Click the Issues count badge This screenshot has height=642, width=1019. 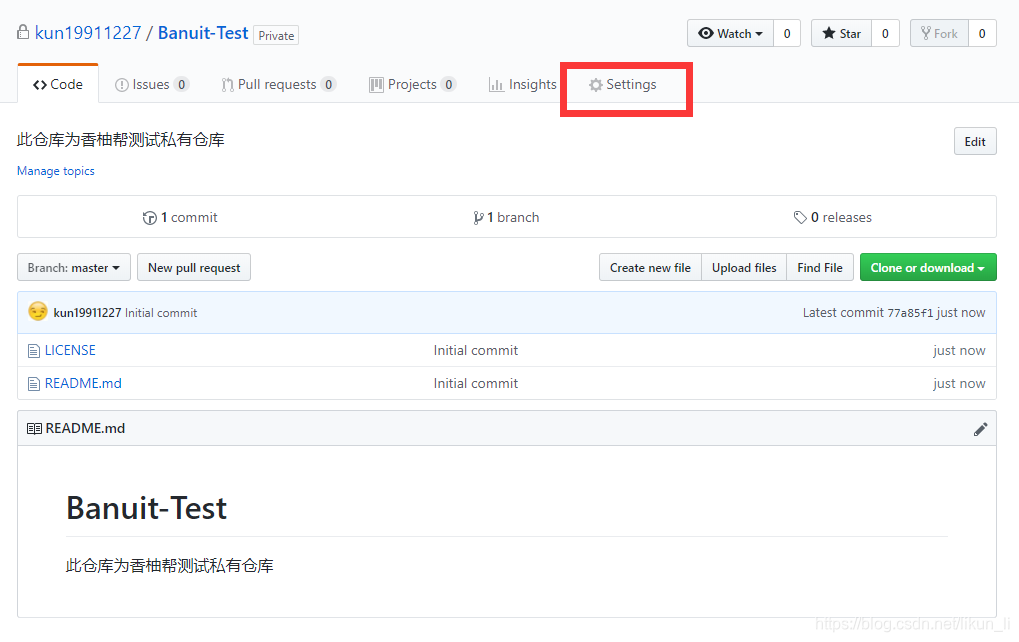[x=181, y=84]
